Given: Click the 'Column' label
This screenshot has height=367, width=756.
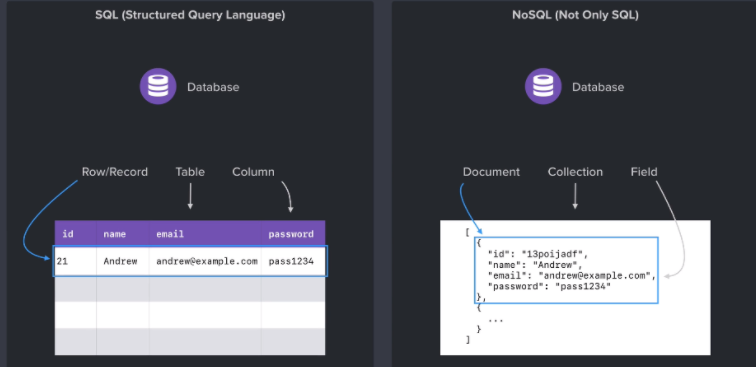Looking at the screenshot, I should [253, 172].
